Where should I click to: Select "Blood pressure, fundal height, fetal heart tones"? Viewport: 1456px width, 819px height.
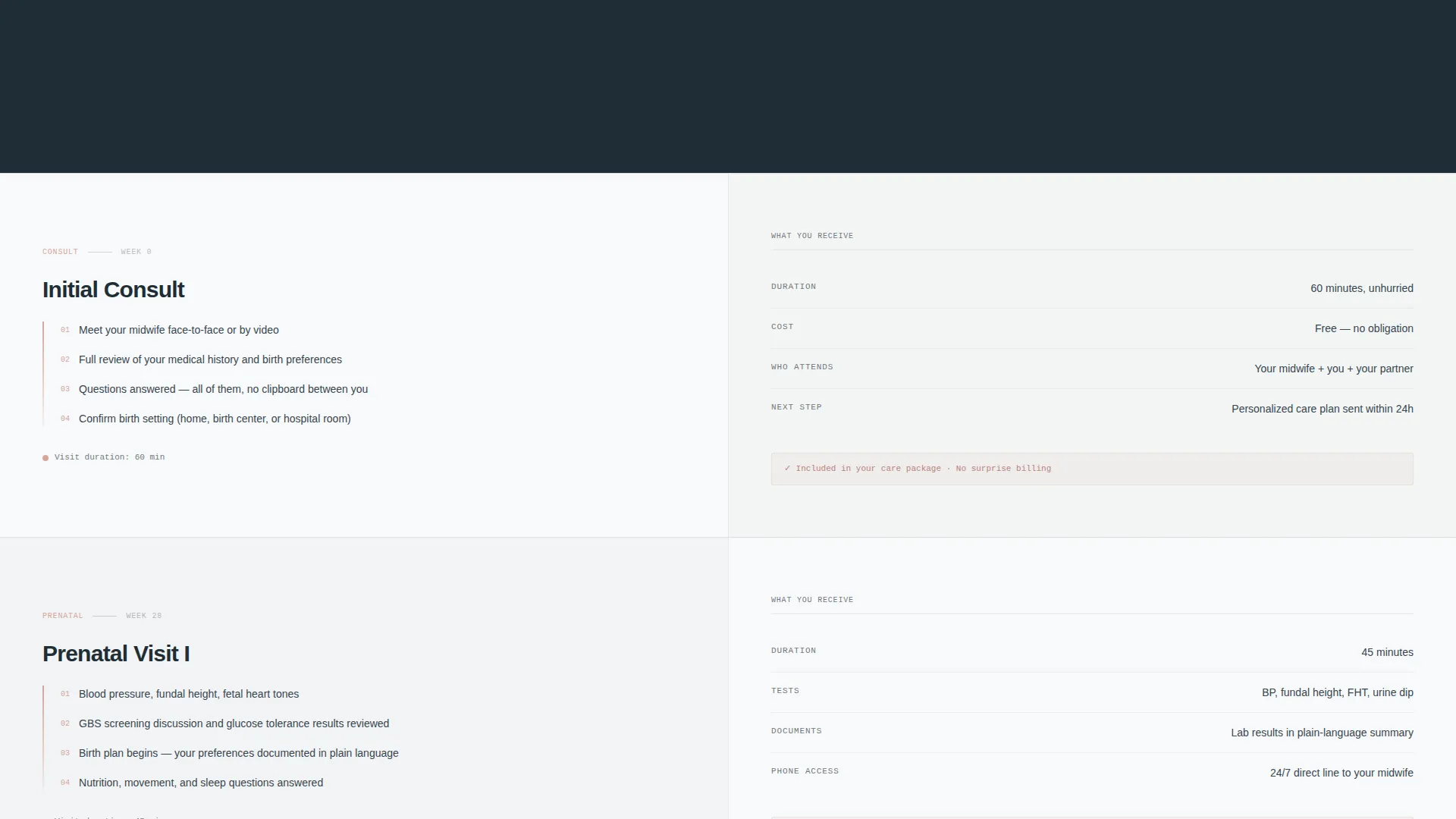(189, 694)
